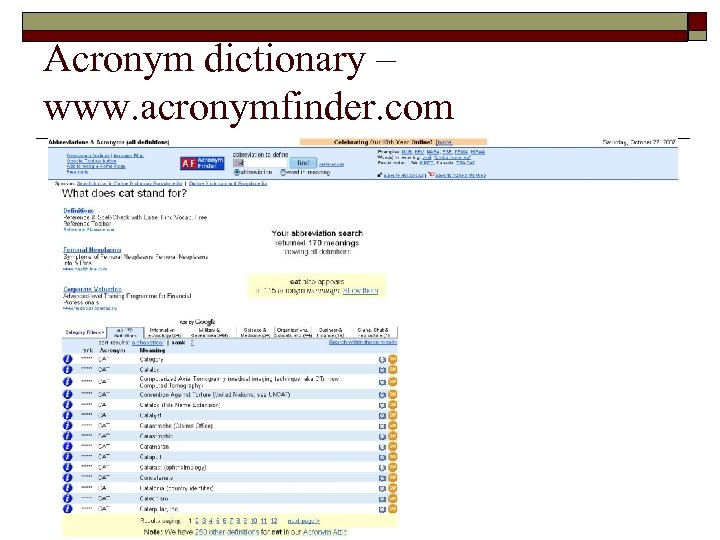Switch to Slang, Chat & Pop culture tab
720x540 pixels.
(373, 333)
